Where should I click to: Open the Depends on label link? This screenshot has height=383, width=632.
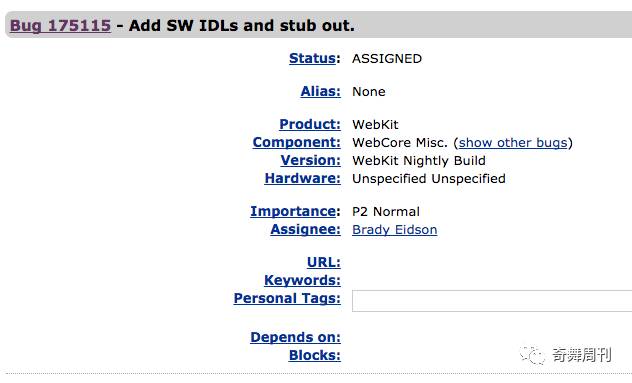[x=295, y=337]
